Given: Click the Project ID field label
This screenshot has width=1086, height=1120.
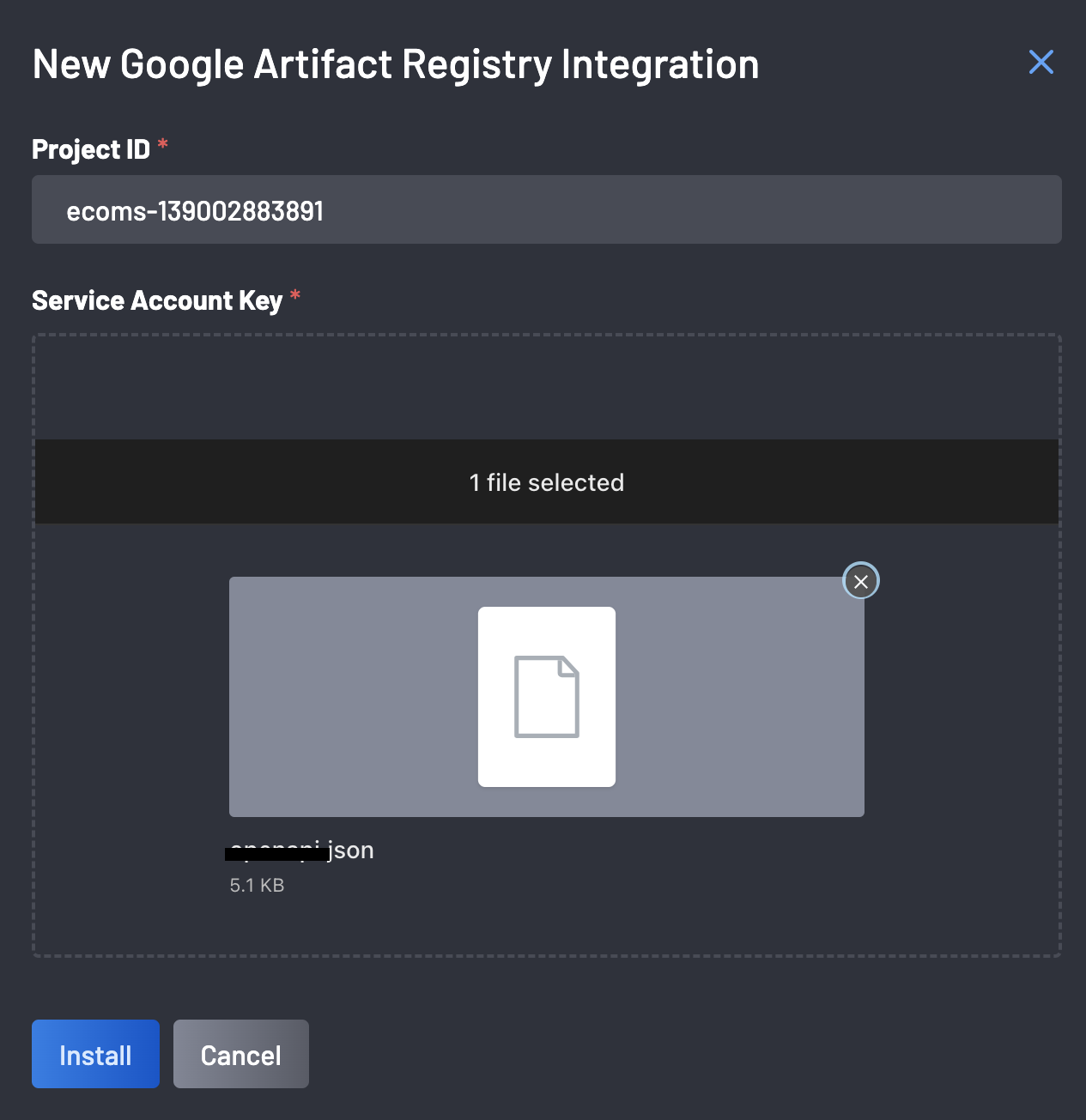Looking at the screenshot, I should tap(91, 149).
